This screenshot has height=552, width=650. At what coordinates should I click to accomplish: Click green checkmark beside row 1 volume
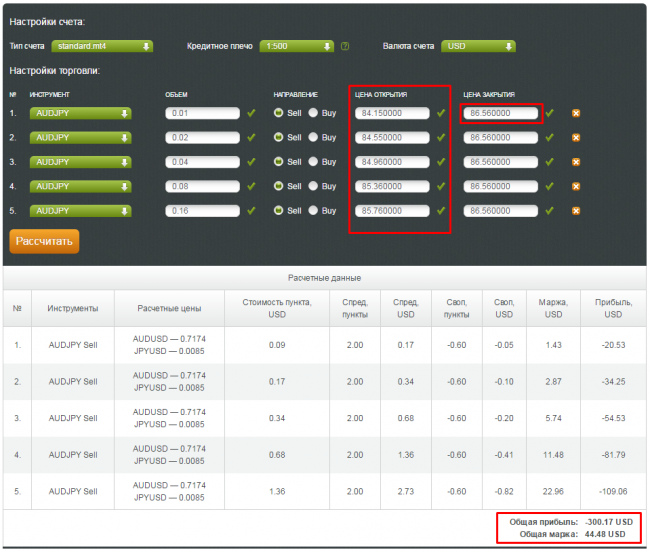[x=252, y=113]
